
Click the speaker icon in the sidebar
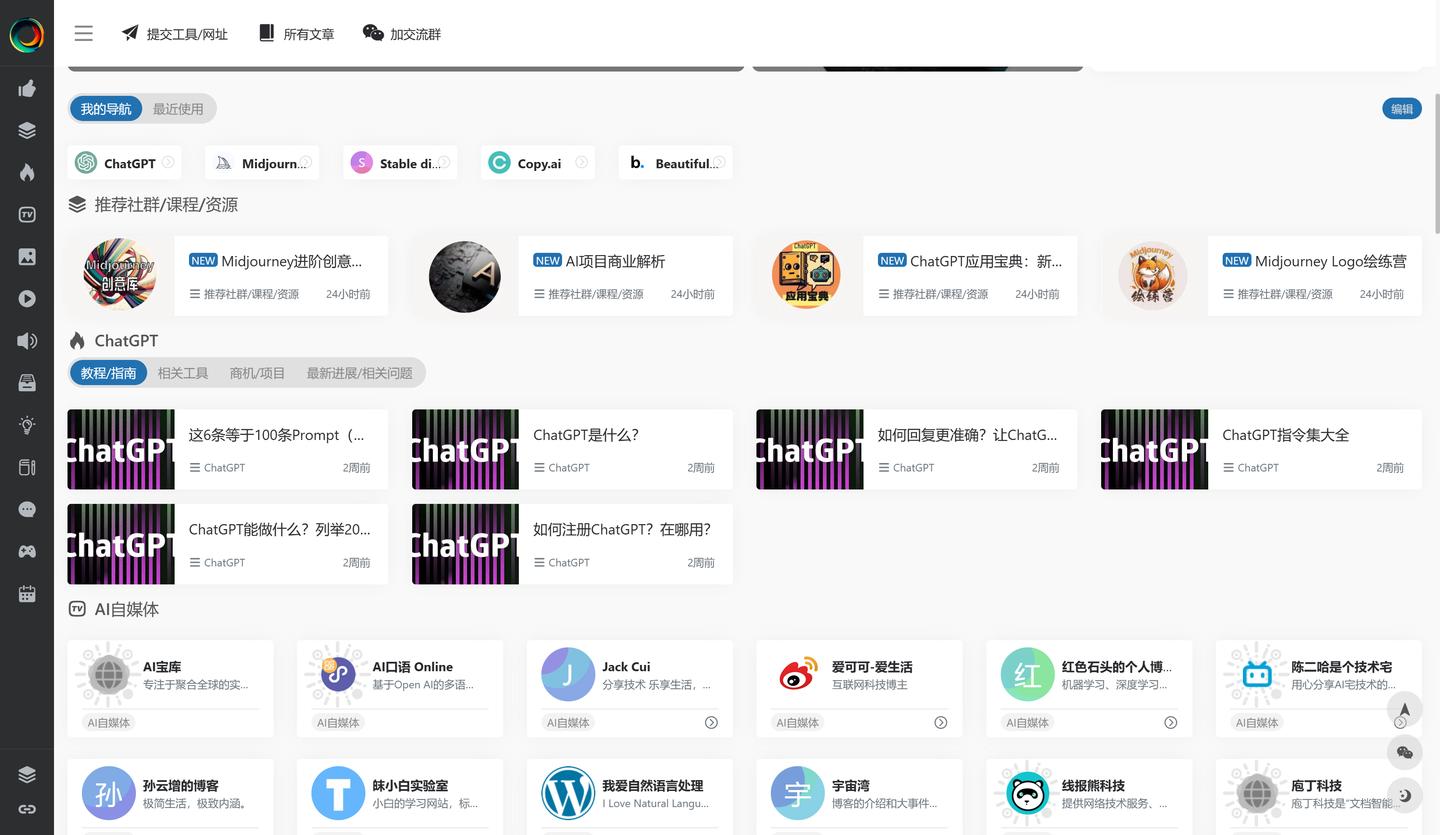pyautogui.click(x=27, y=340)
